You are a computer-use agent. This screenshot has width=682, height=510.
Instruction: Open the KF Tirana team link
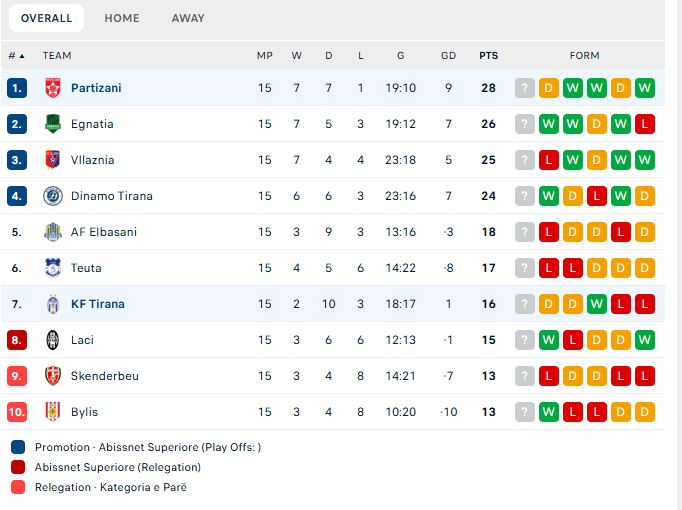98,304
